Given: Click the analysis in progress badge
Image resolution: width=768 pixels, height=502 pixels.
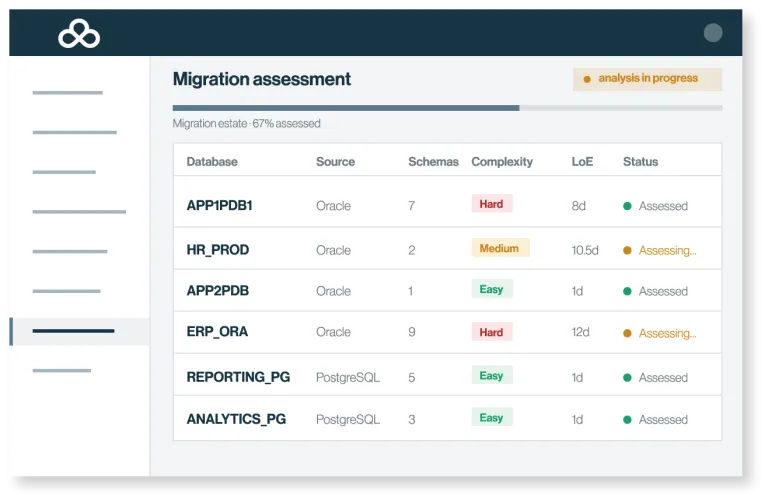Looking at the screenshot, I should click(x=647, y=79).
